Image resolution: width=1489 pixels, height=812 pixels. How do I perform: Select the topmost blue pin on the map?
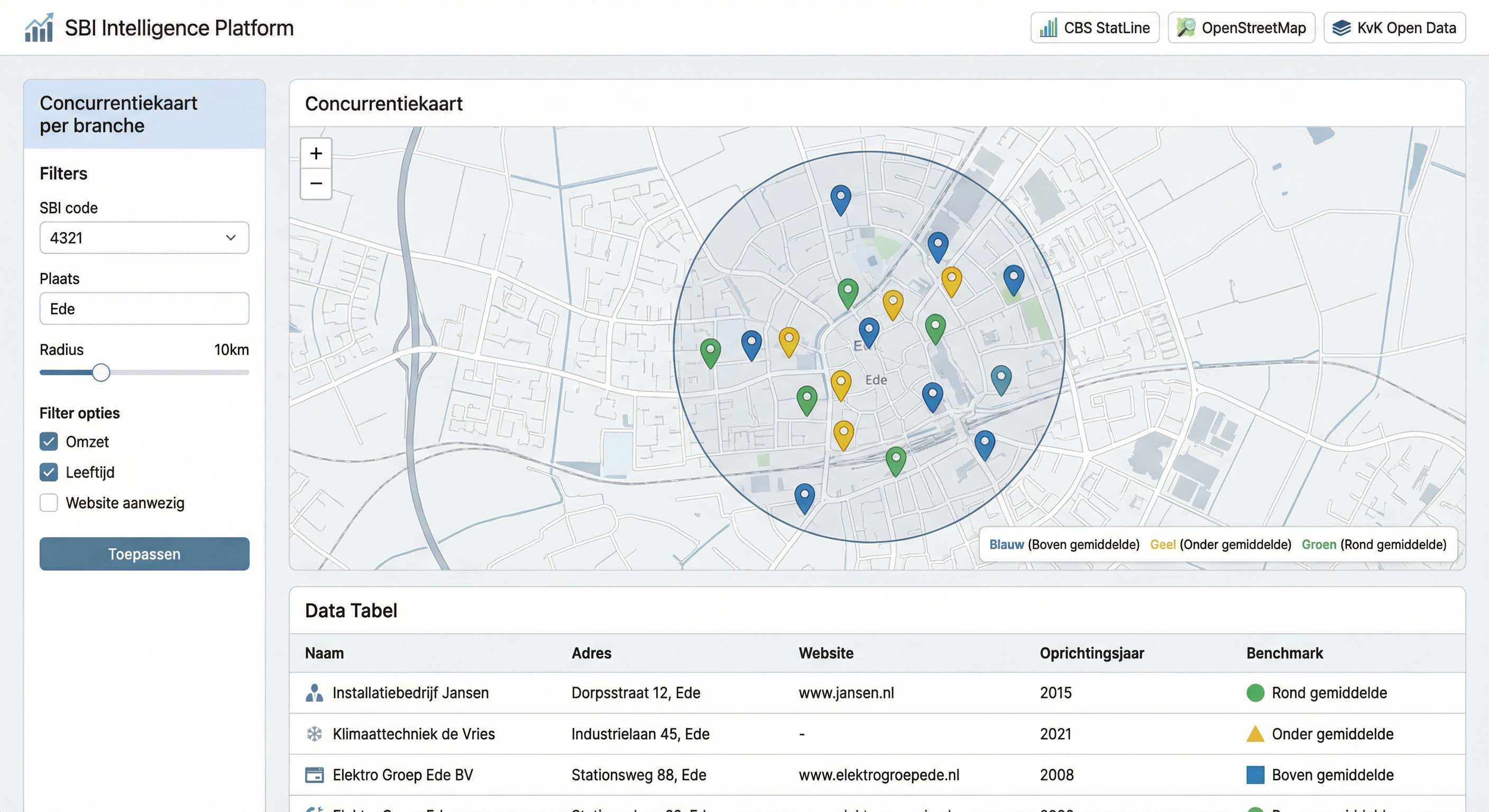840,200
